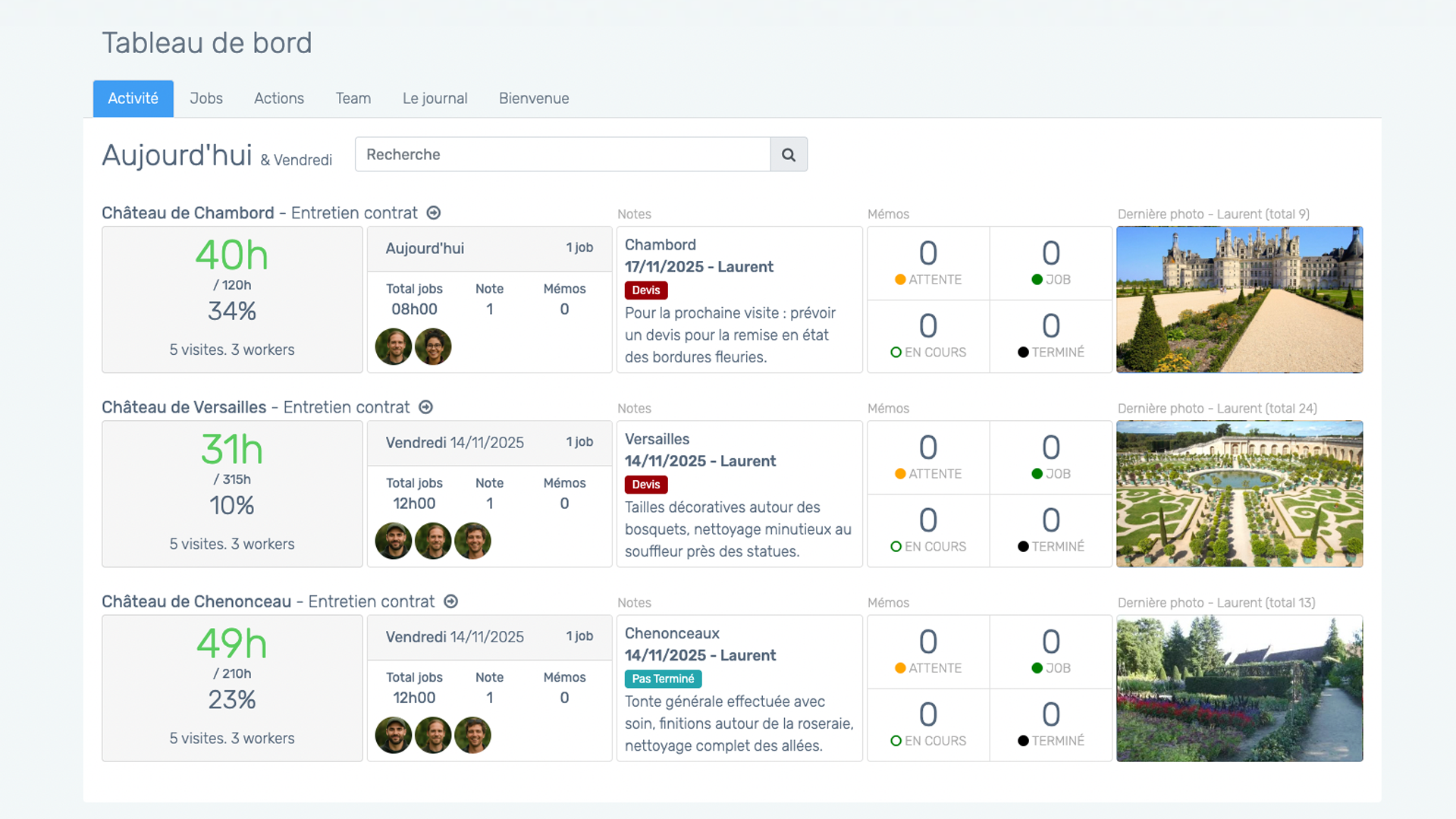This screenshot has height=819, width=1456.
Task: Open Château de Chambord arrow icon
Action: tap(434, 213)
